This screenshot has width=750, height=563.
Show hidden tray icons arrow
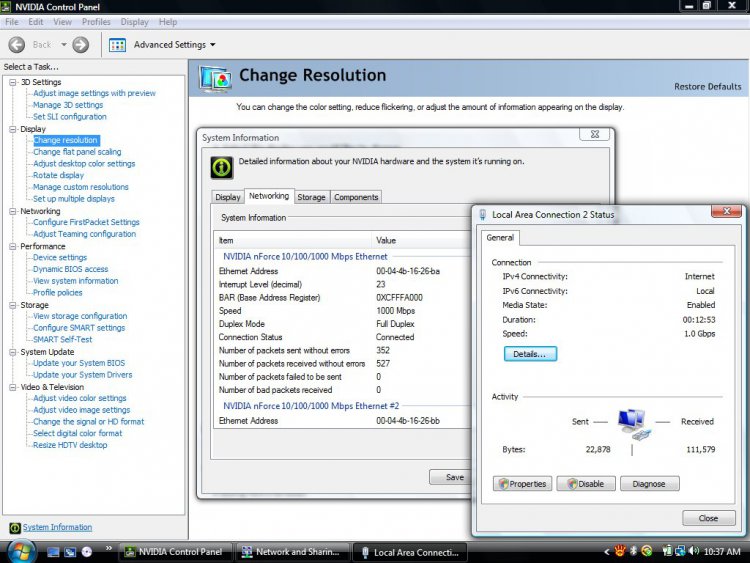pyautogui.click(x=607, y=552)
